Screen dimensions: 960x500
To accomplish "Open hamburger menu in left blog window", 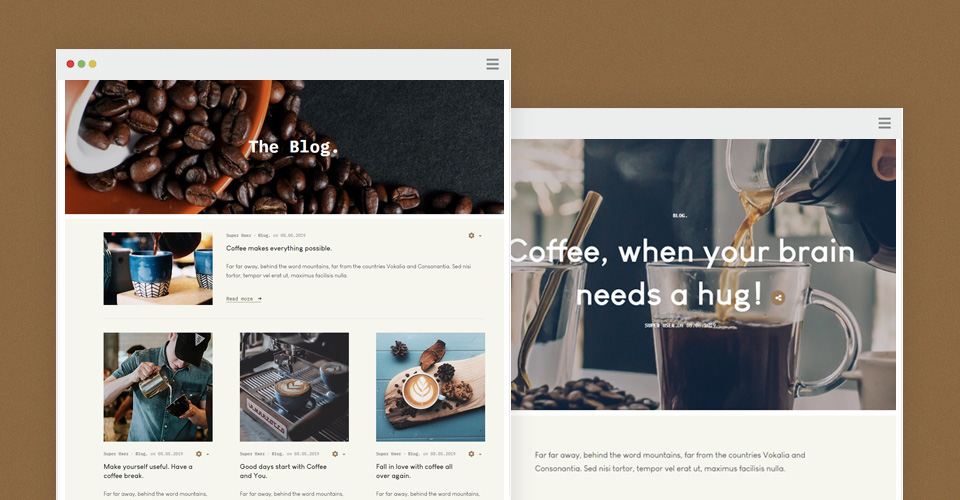I will (492, 64).
